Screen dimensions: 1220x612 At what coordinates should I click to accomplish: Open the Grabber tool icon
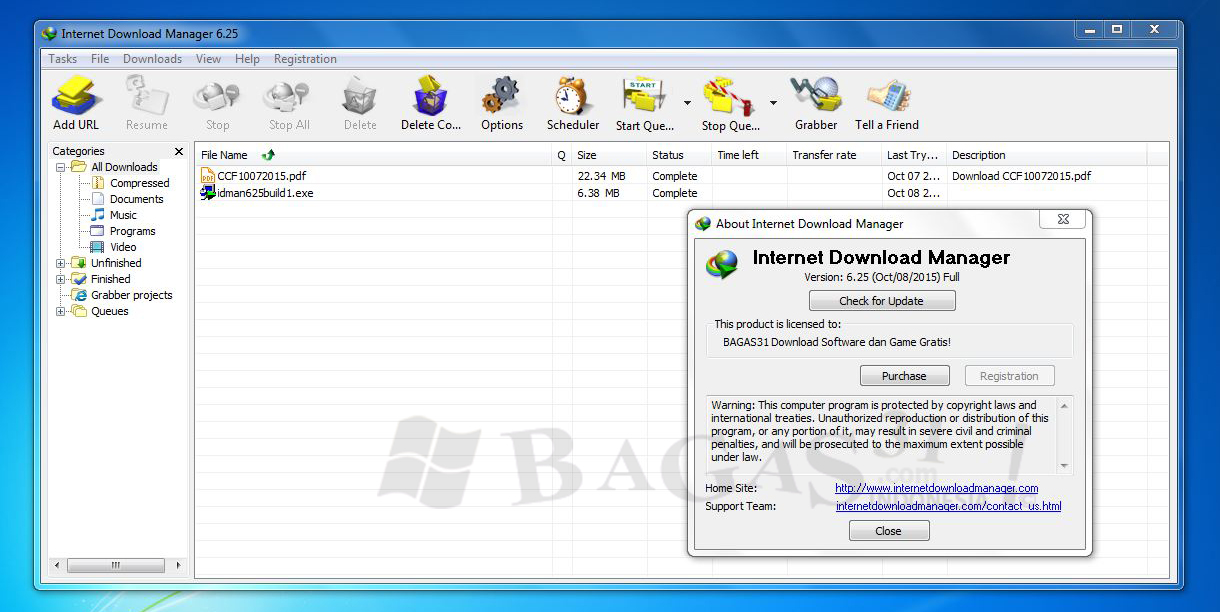pos(816,96)
